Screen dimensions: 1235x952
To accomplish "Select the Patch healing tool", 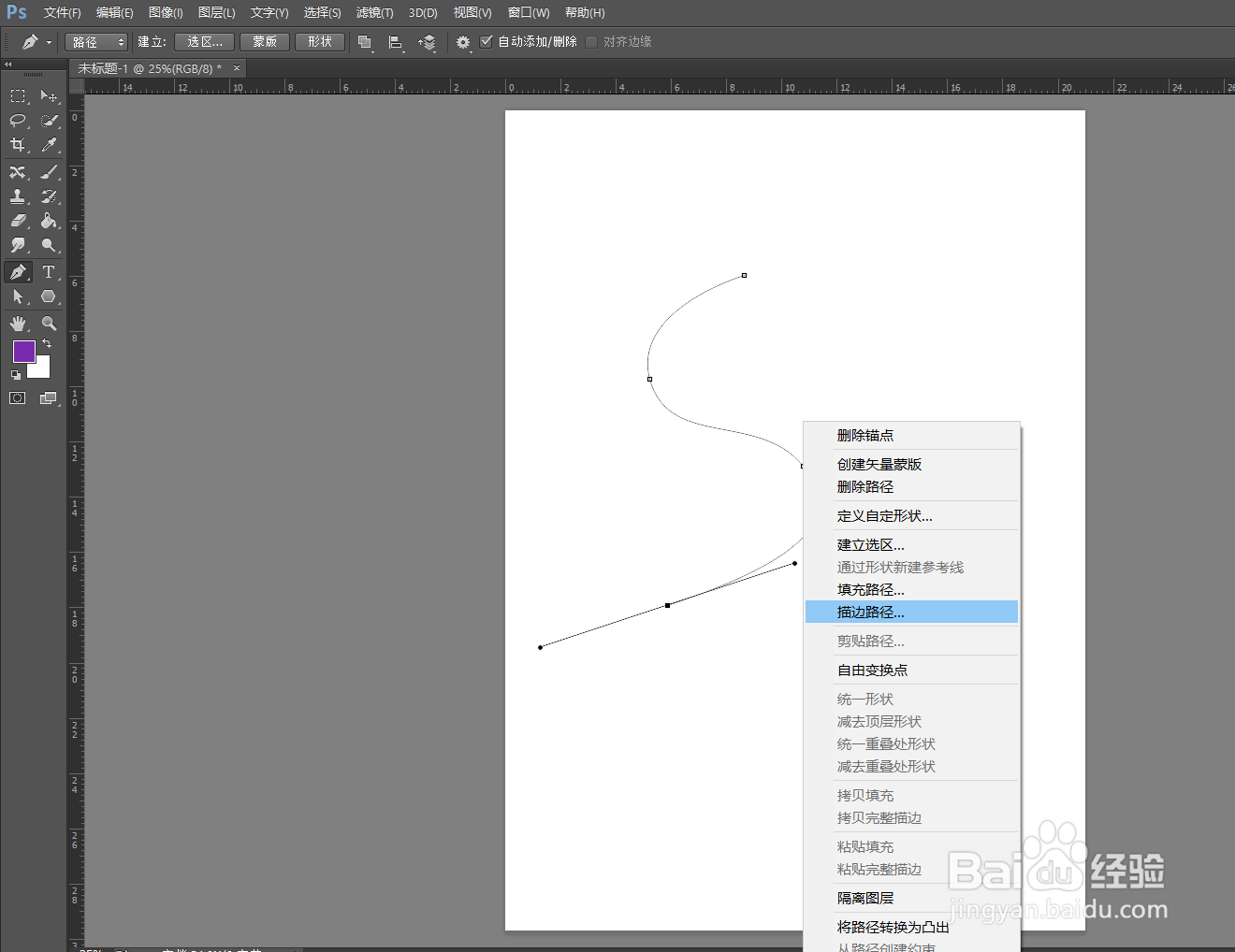I will 18,172.
